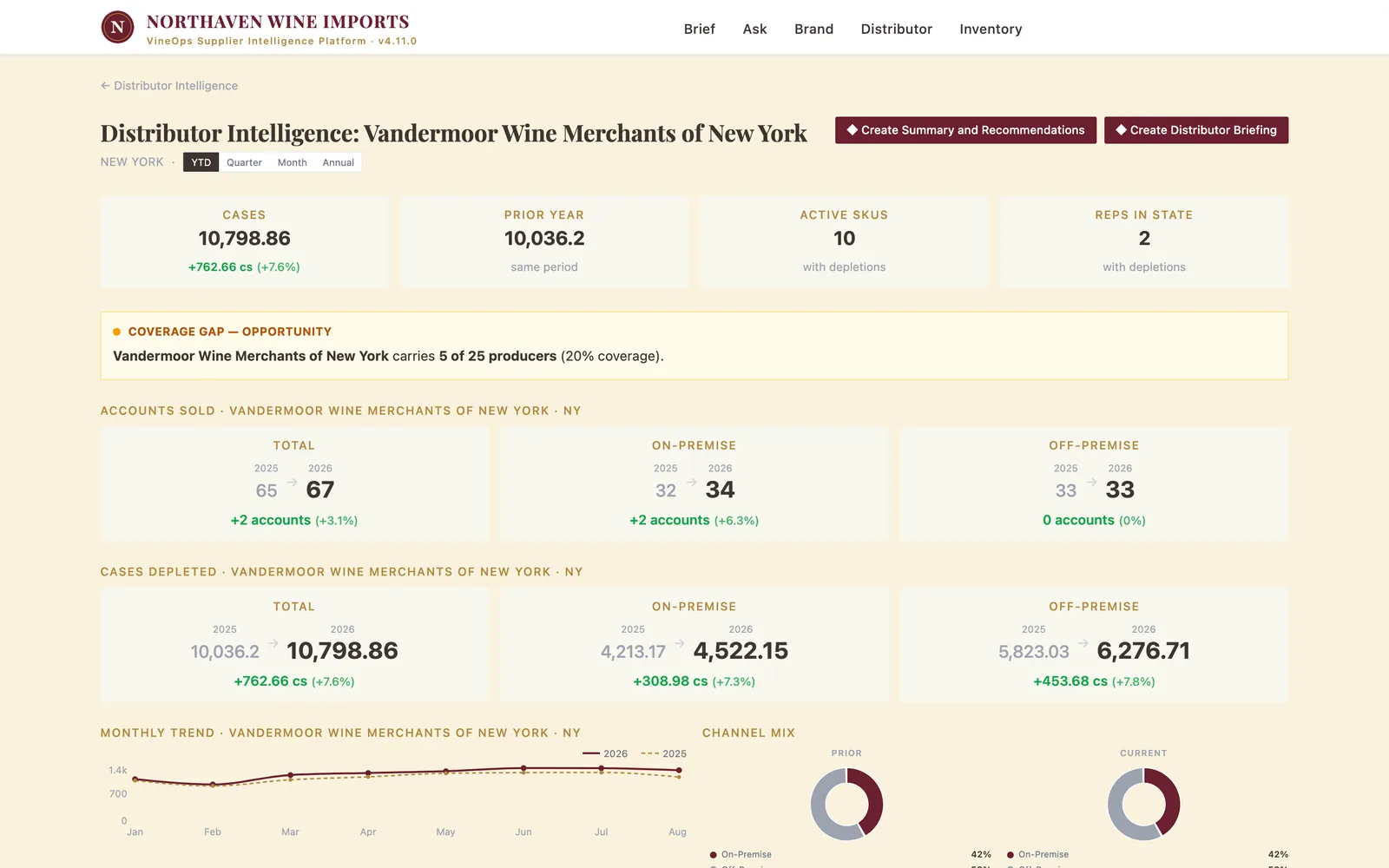Click the Reps in State value 2

[x=1144, y=239]
